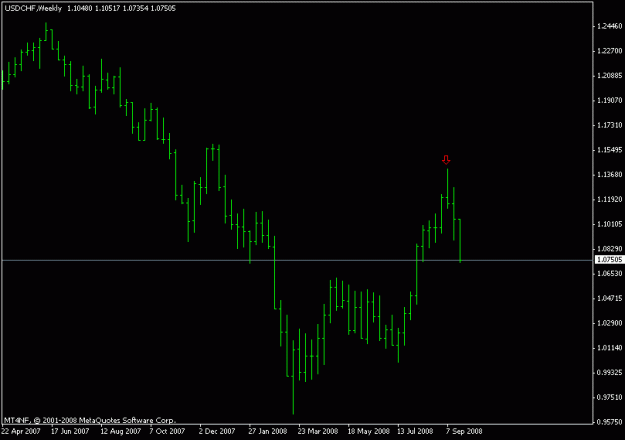Click the lowest price bar of March 2008

point(293,377)
